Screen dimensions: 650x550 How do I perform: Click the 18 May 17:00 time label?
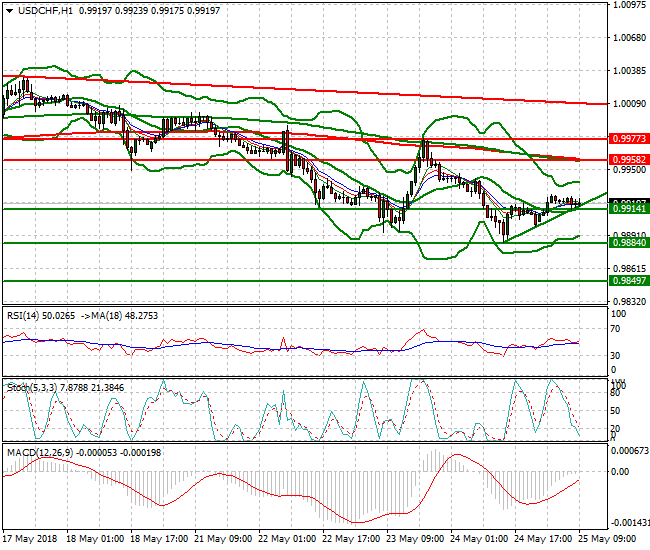click(x=159, y=539)
